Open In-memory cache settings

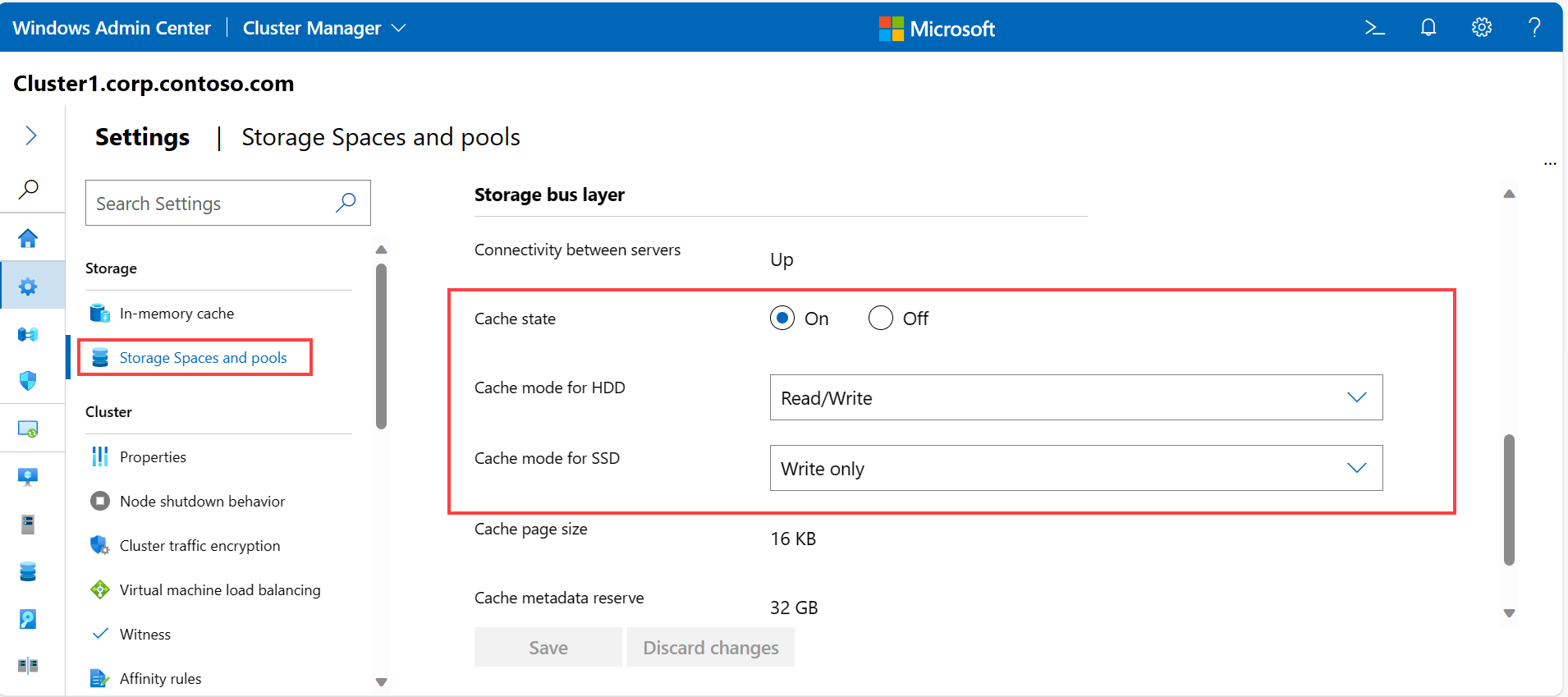click(x=177, y=314)
